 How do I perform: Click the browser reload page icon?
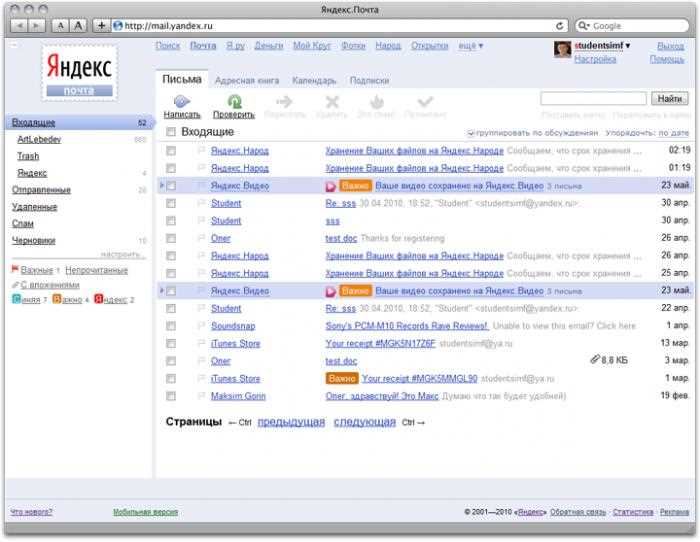pyautogui.click(x=560, y=25)
